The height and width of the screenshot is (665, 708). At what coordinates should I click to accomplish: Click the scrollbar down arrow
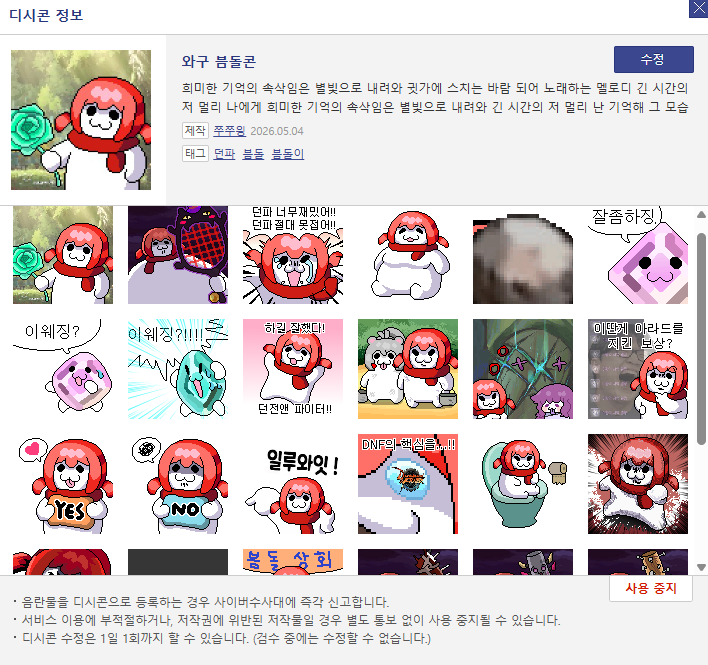(x=701, y=567)
